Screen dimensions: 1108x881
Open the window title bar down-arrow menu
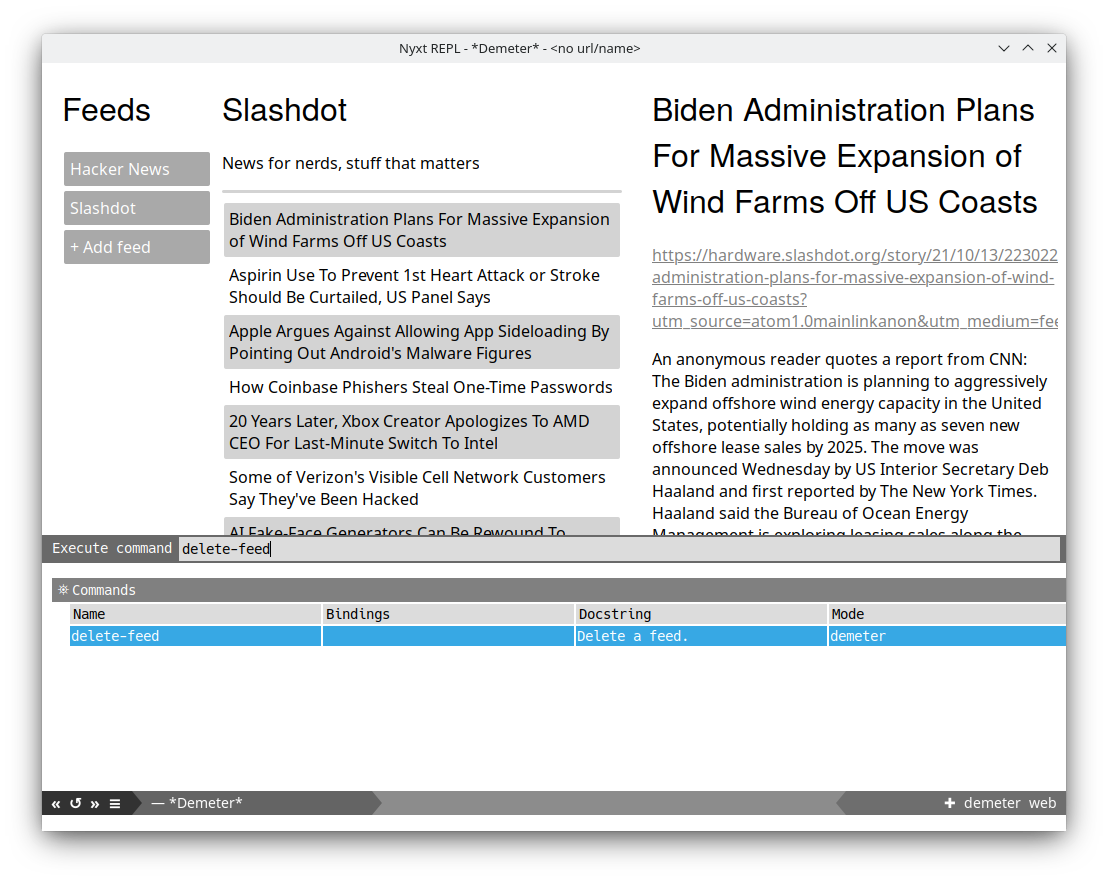point(1004,48)
